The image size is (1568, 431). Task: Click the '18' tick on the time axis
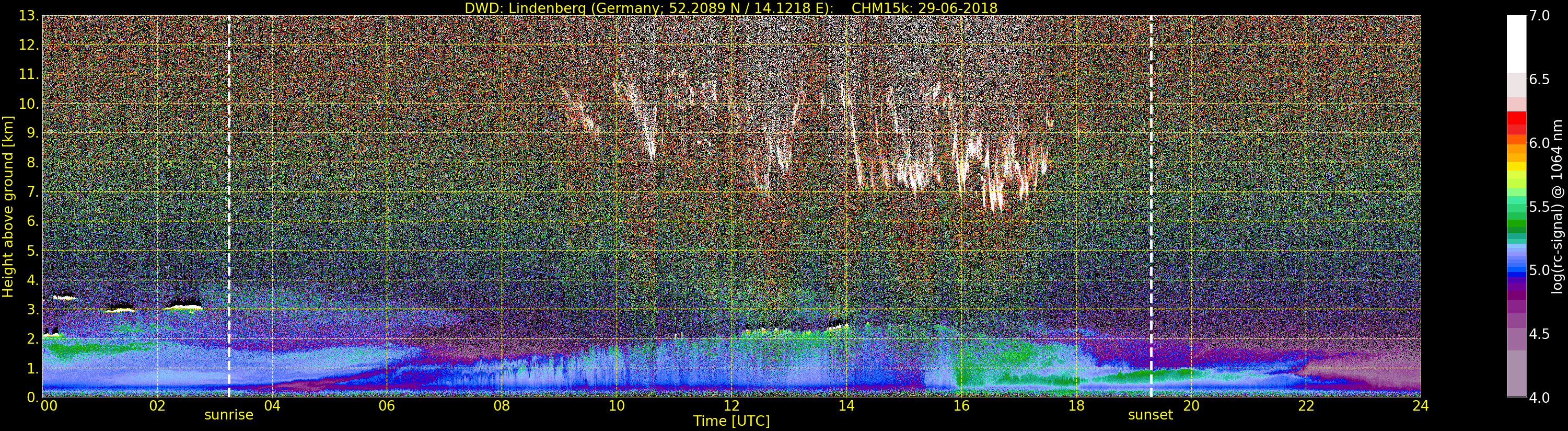[1076, 406]
